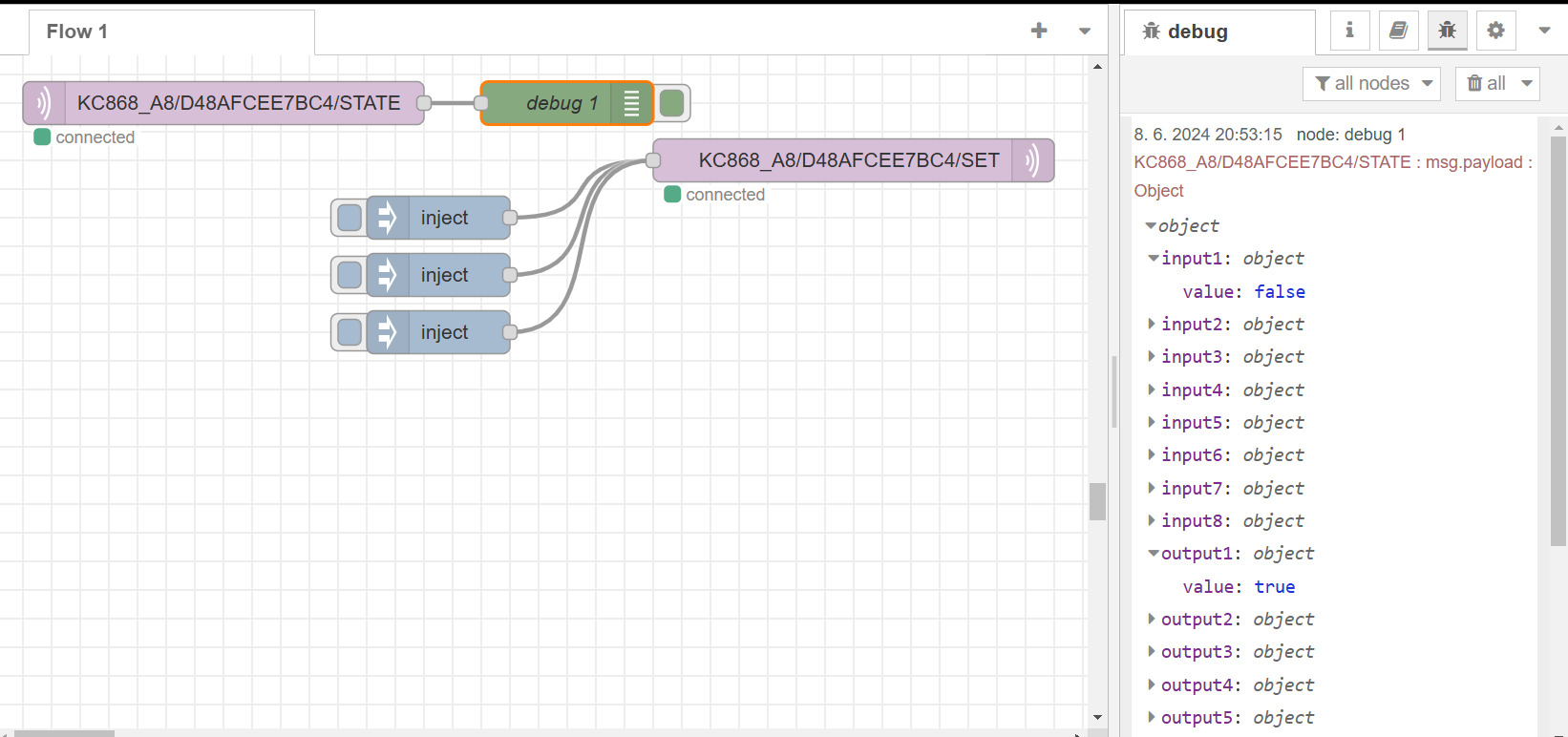Expand the input2 object entry
The height and width of the screenshot is (737, 1568).
(x=1152, y=325)
